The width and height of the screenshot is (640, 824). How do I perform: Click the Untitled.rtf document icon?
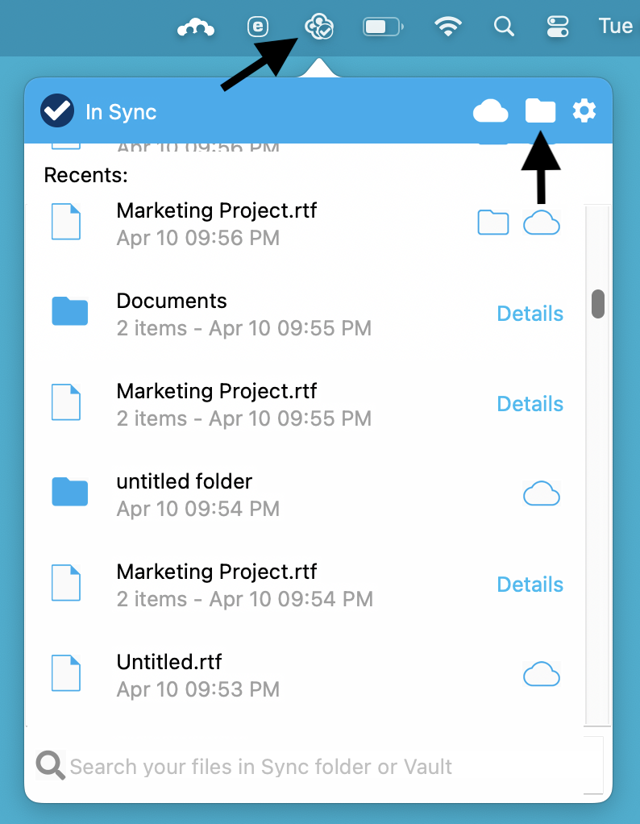(x=66, y=673)
